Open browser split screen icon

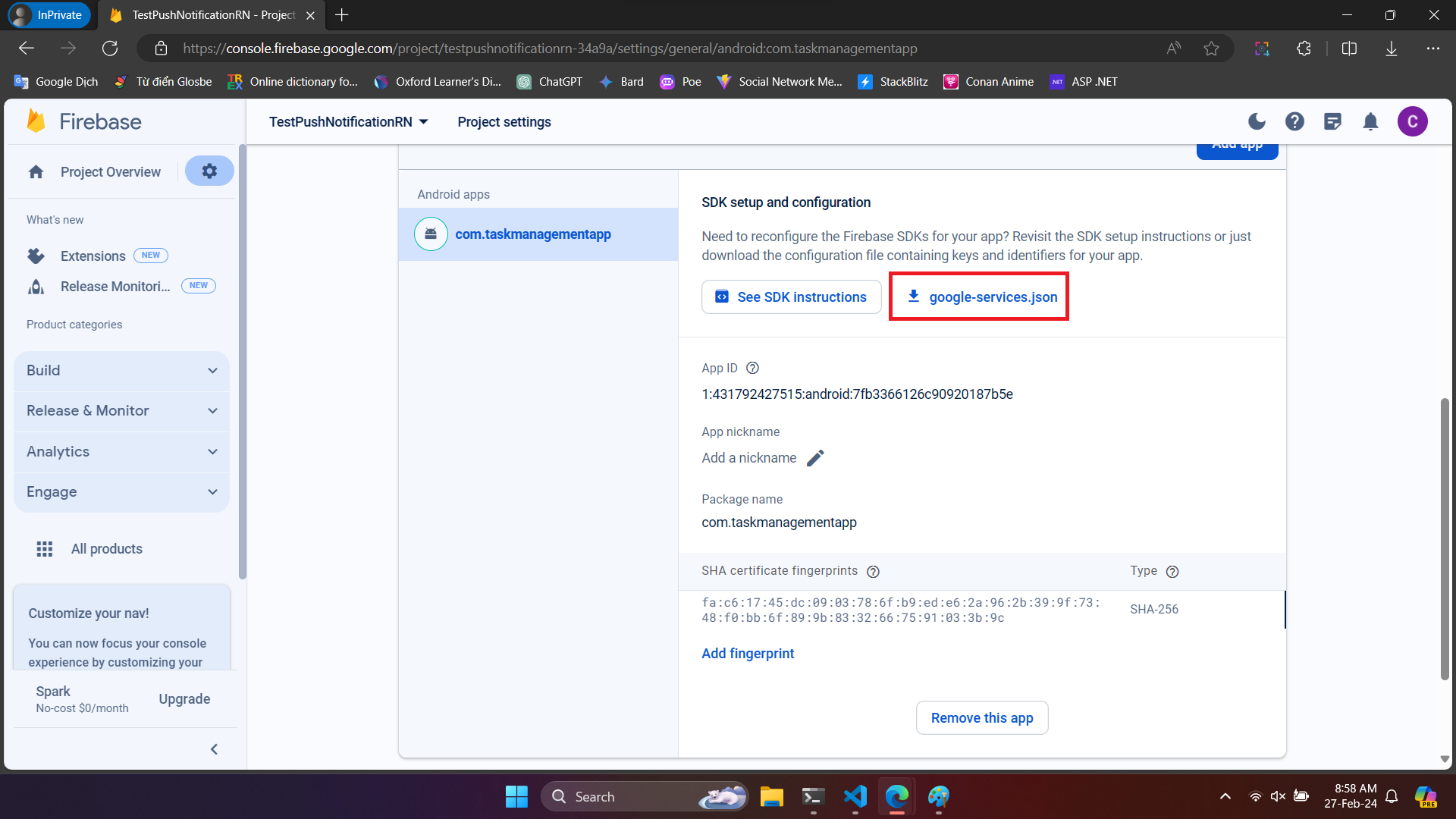tap(1349, 49)
